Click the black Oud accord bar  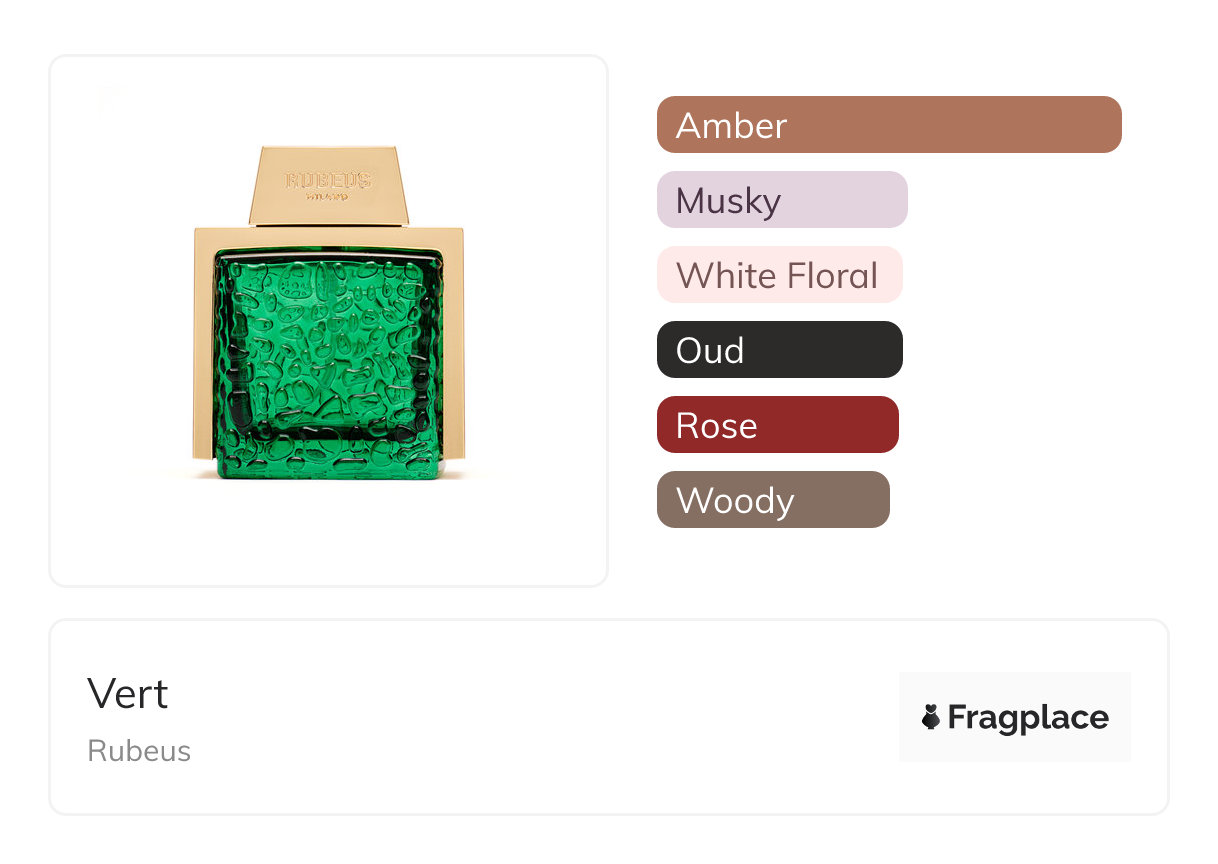pyautogui.click(x=779, y=350)
